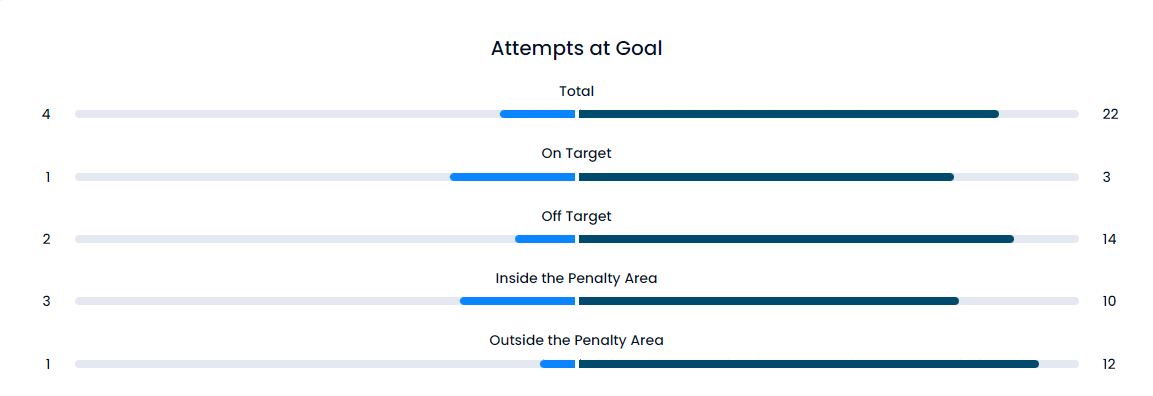Click the Attempts at Goal heading
The width and height of the screenshot is (1153, 396).
point(576,48)
